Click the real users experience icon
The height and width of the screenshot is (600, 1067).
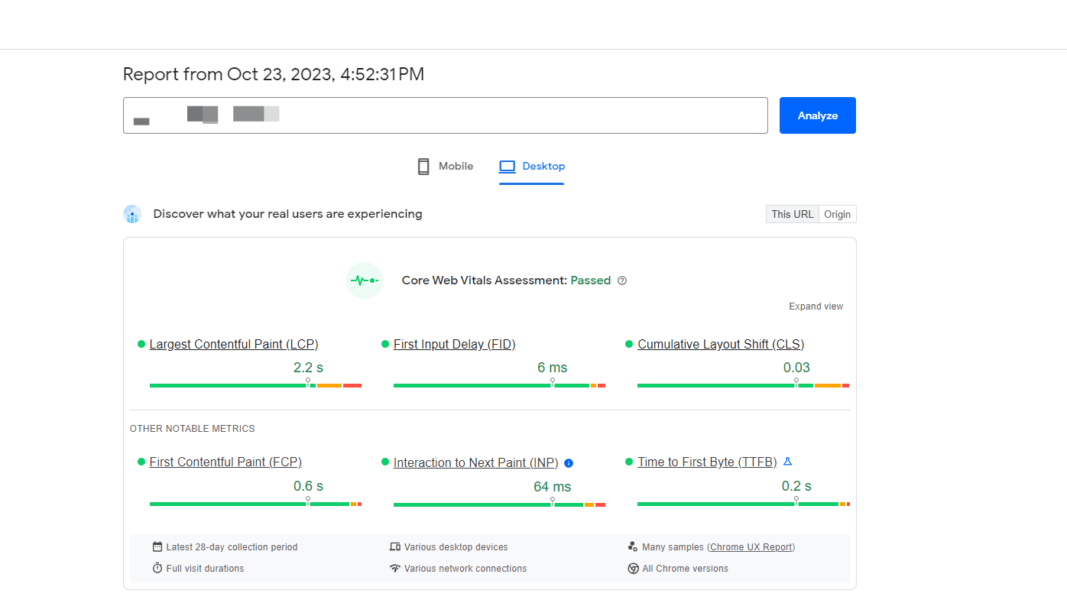point(132,213)
